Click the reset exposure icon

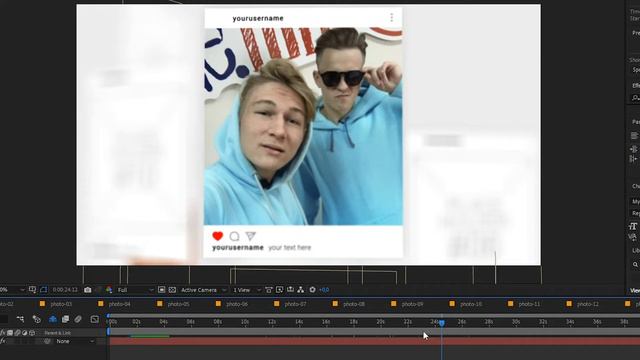point(312,290)
